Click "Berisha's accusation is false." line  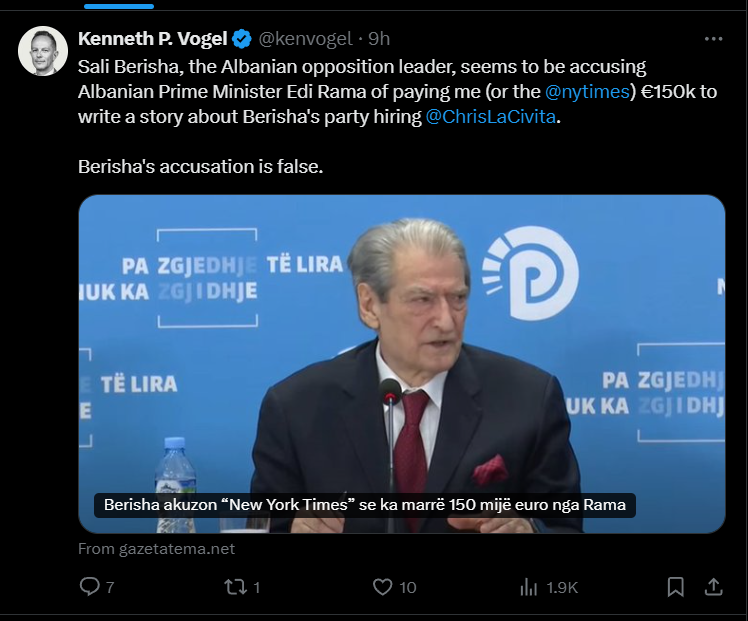click(201, 166)
